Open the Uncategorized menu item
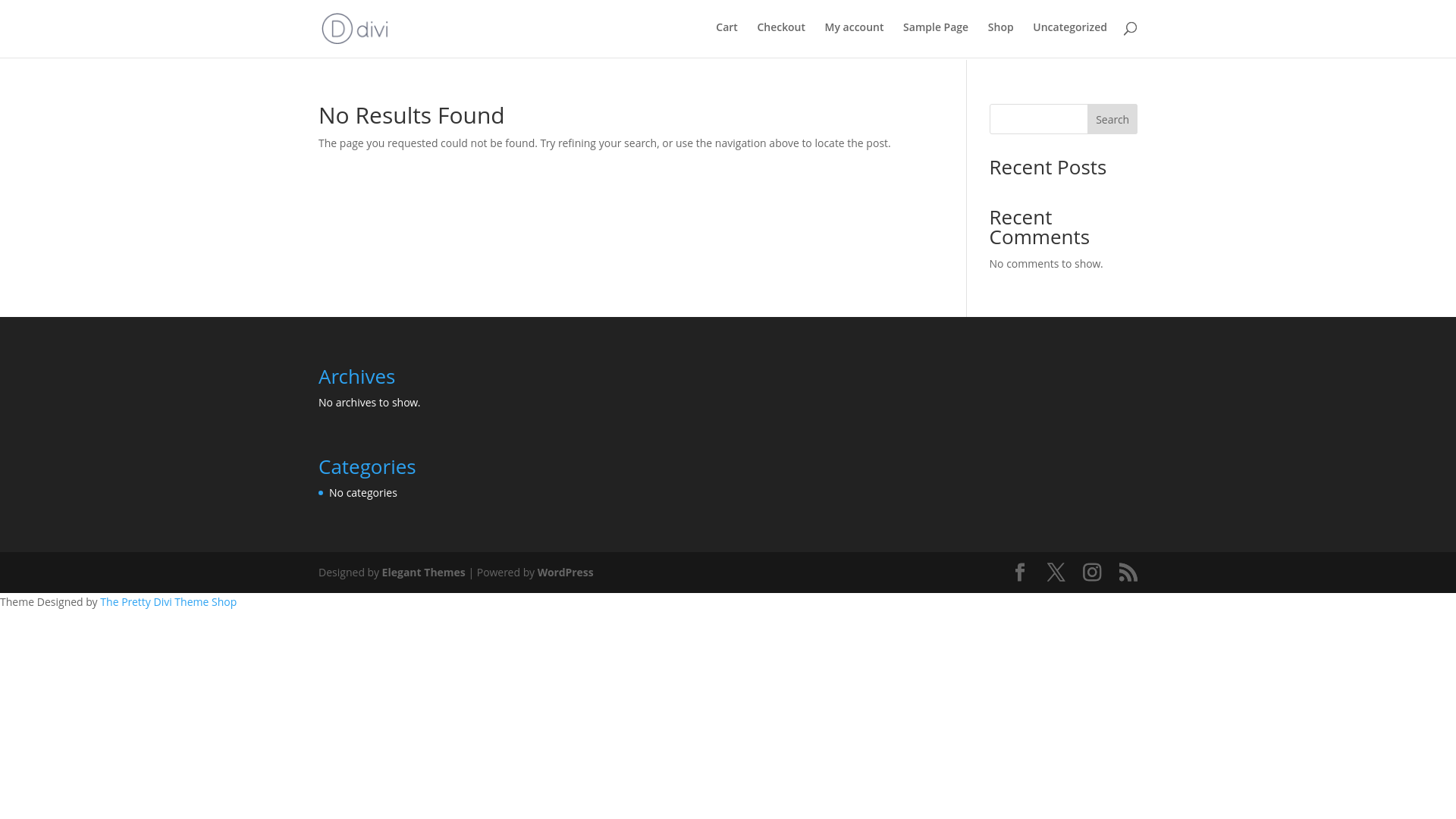 [x=1070, y=27]
